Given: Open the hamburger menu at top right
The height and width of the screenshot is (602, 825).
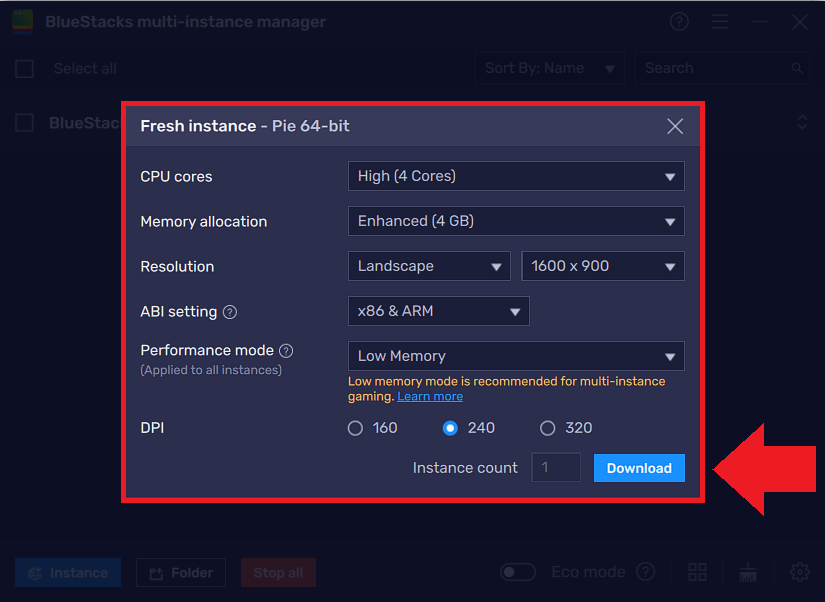Looking at the screenshot, I should point(719,21).
